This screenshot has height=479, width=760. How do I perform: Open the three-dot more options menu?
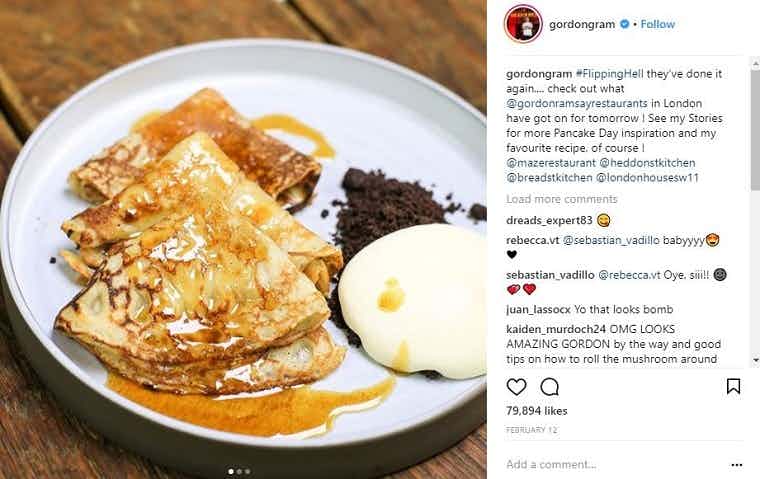[x=736, y=465]
